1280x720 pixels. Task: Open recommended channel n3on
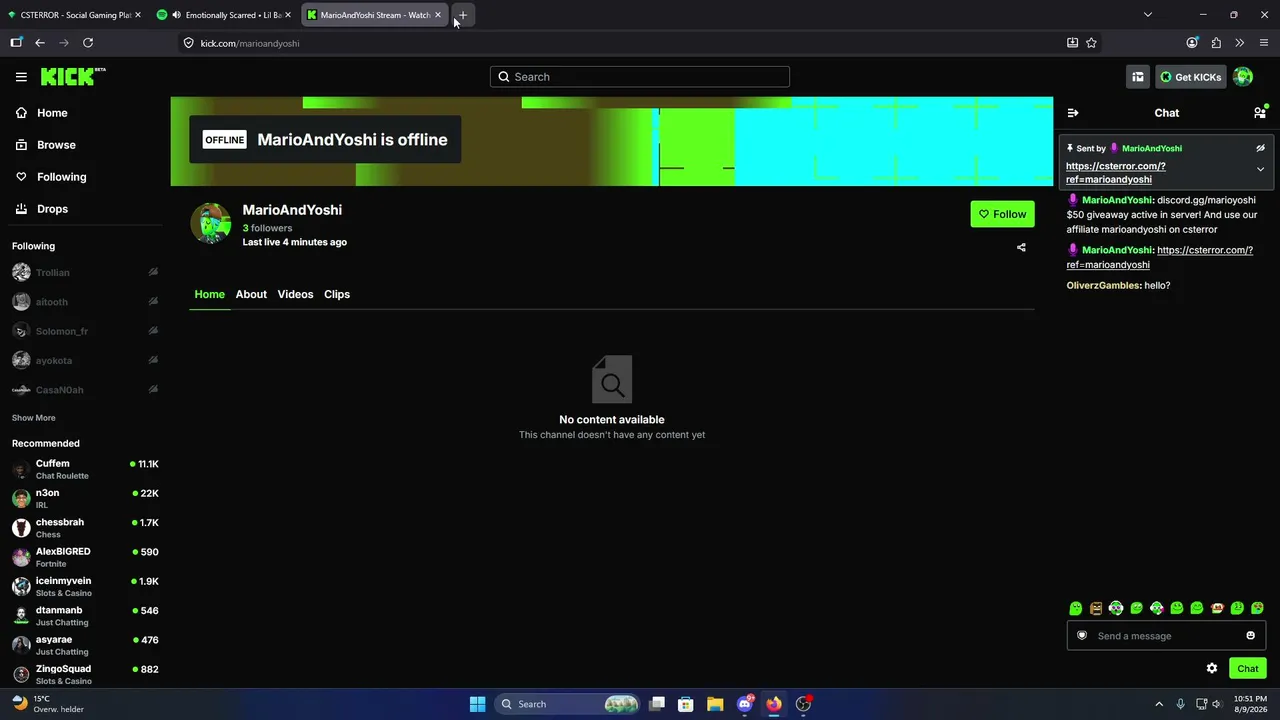[85, 498]
